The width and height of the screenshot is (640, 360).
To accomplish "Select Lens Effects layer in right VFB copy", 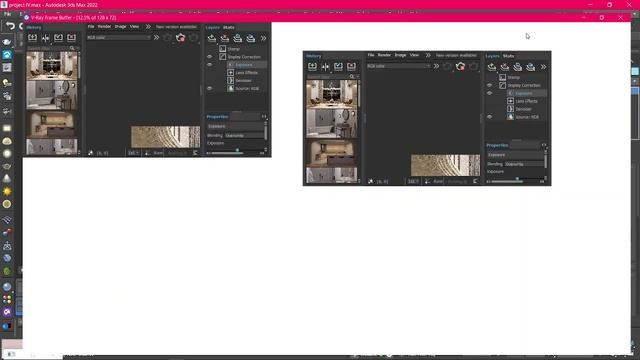I will [527, 101].
